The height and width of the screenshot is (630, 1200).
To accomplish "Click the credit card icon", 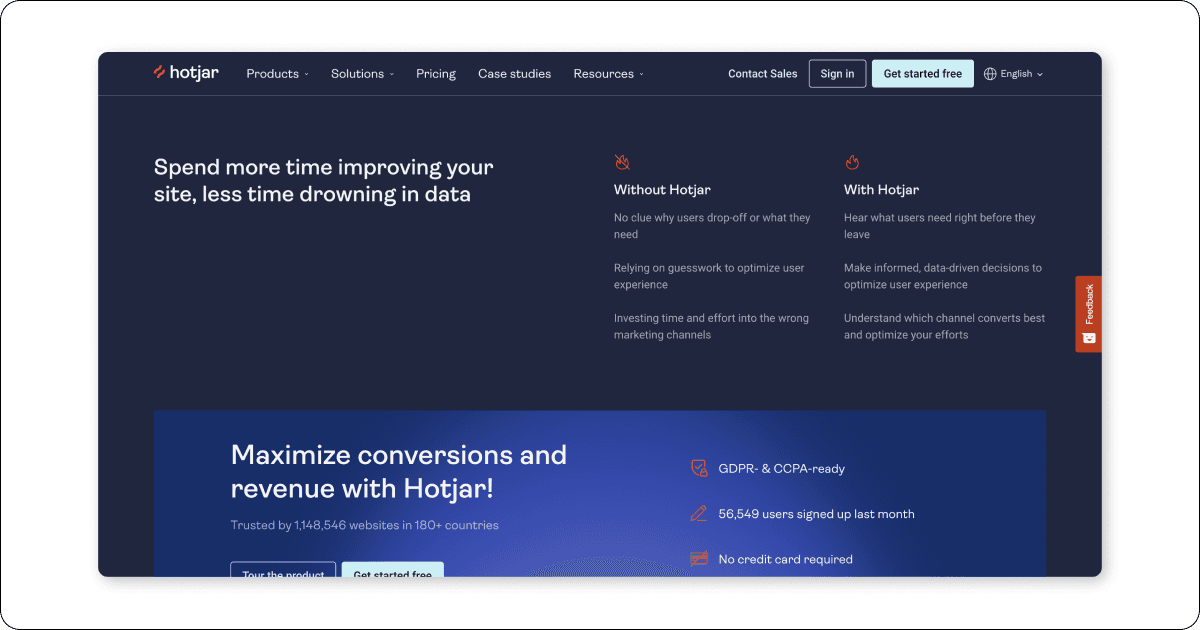I will 699,559.
